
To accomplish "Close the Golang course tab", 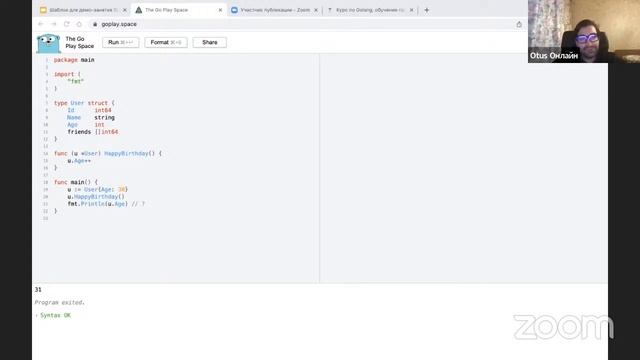I will [x=411, y=10].
